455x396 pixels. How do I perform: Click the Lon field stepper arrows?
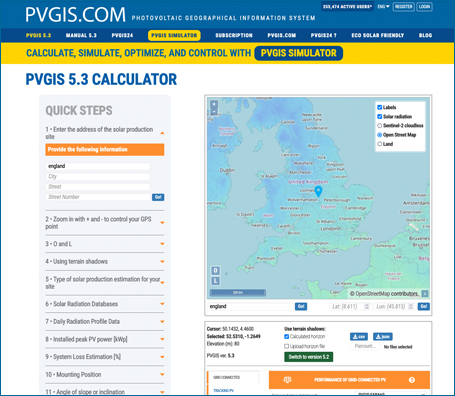point(411,306)
